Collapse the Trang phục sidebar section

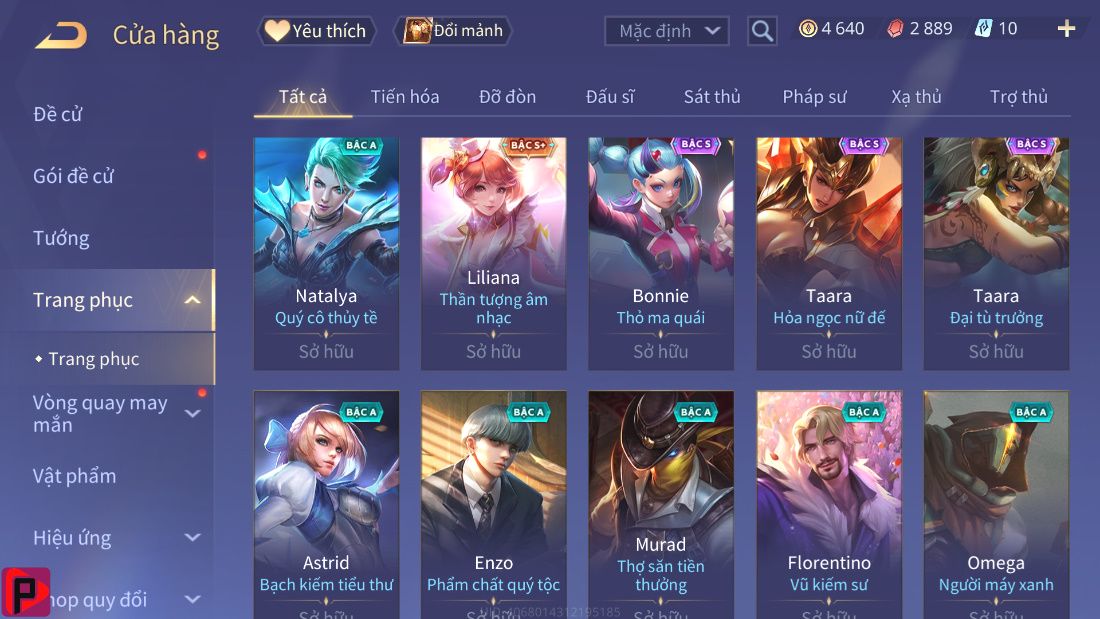[192, 300]
